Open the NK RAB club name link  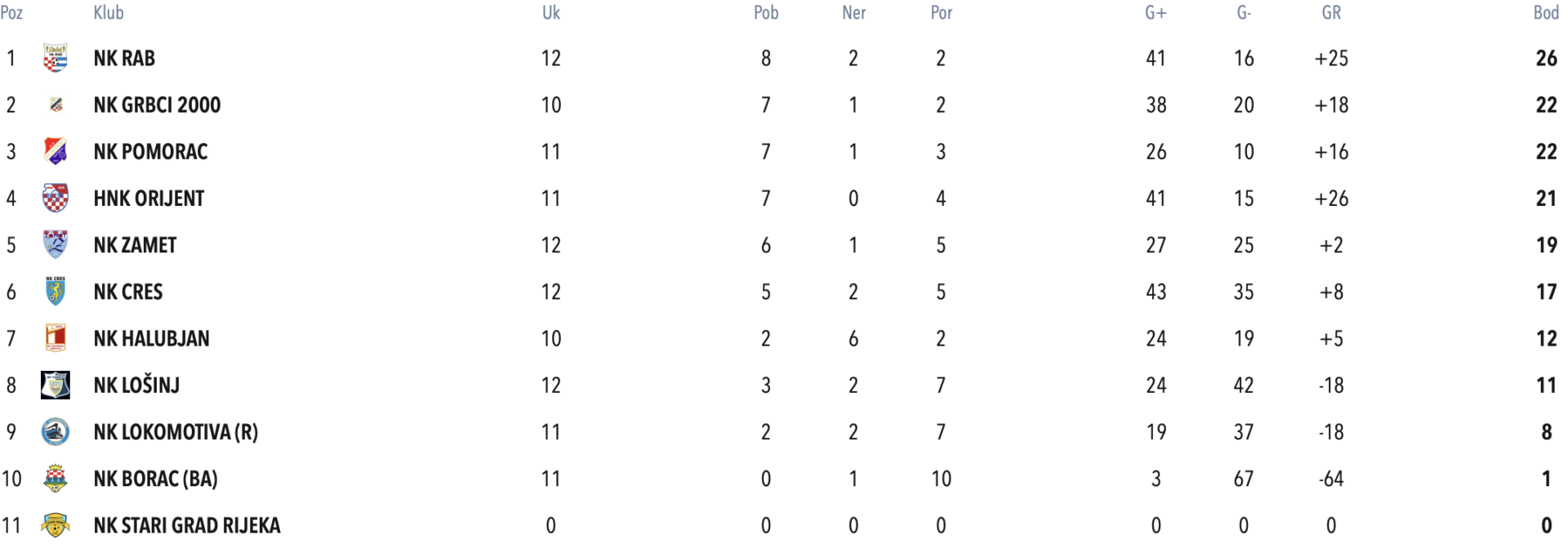124,58
